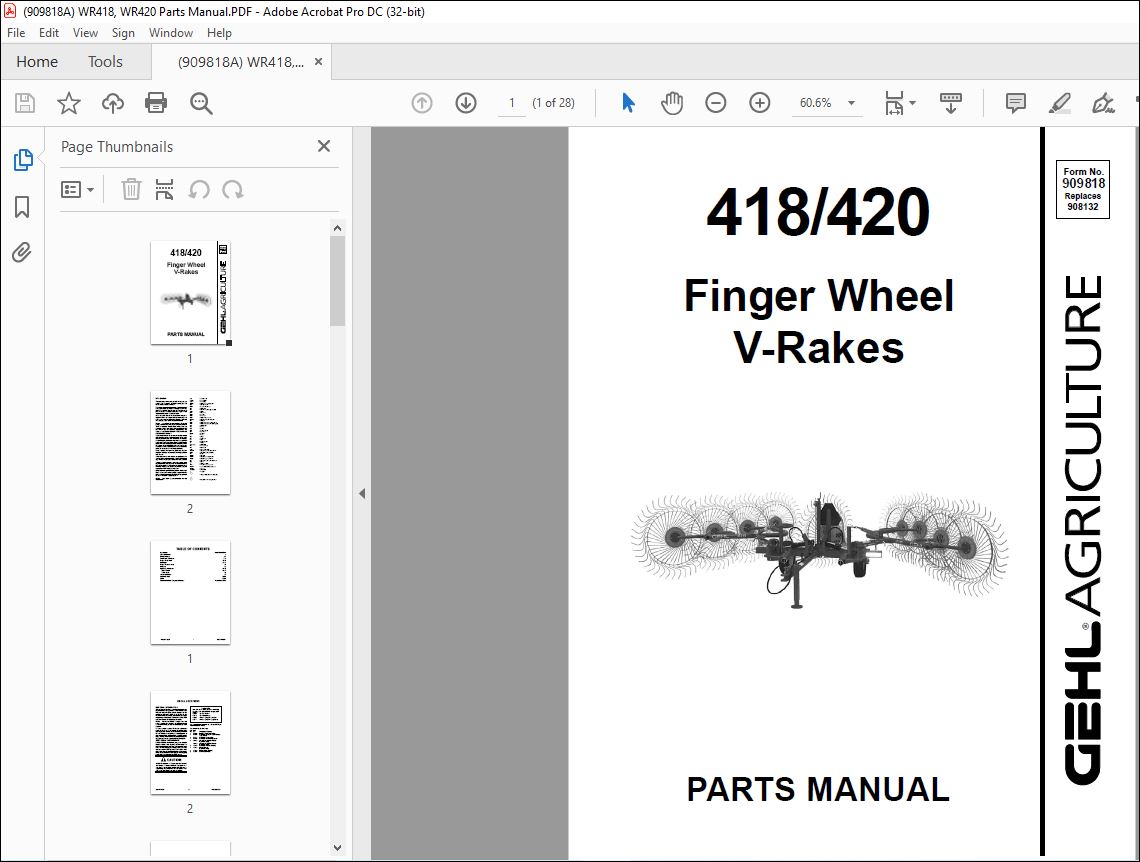Image resolution: width=1140 pixels, height=862 pixels.
Task: Open the Attachments paperclip panel
Action: tap(22, 253)
